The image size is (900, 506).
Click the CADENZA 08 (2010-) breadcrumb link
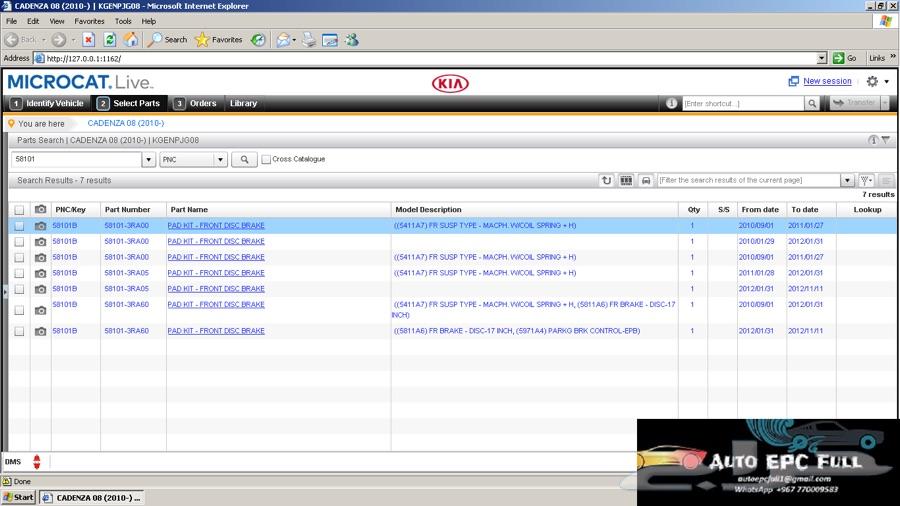(x=126, y=123)
